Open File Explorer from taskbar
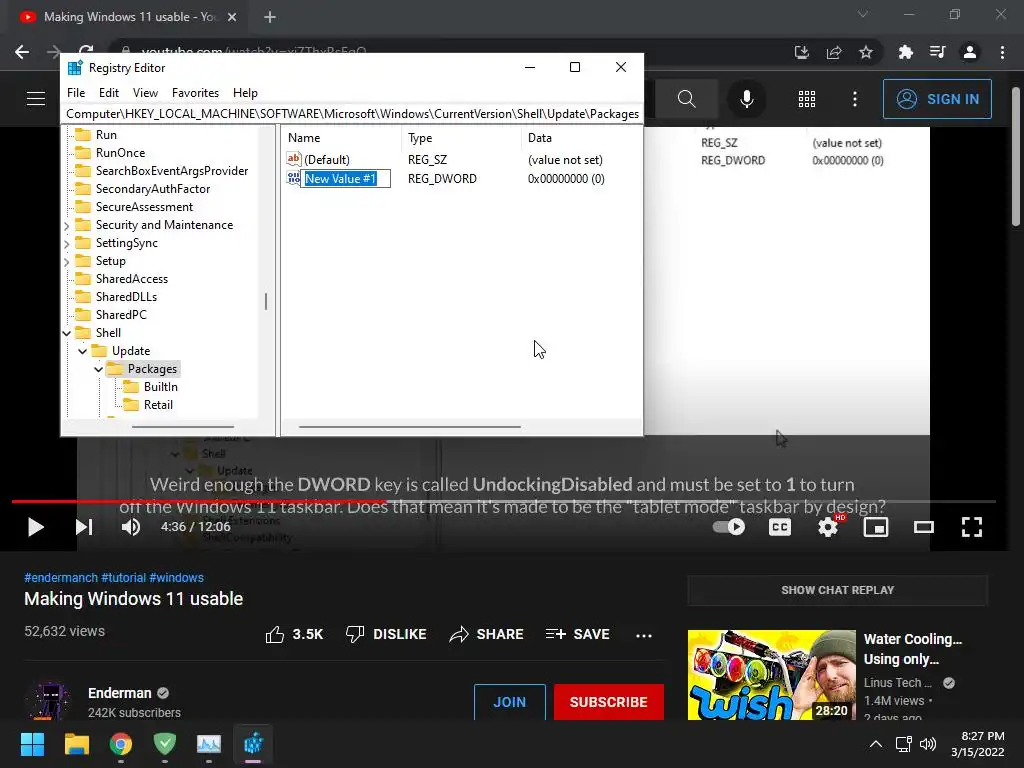 coord(76,744)
